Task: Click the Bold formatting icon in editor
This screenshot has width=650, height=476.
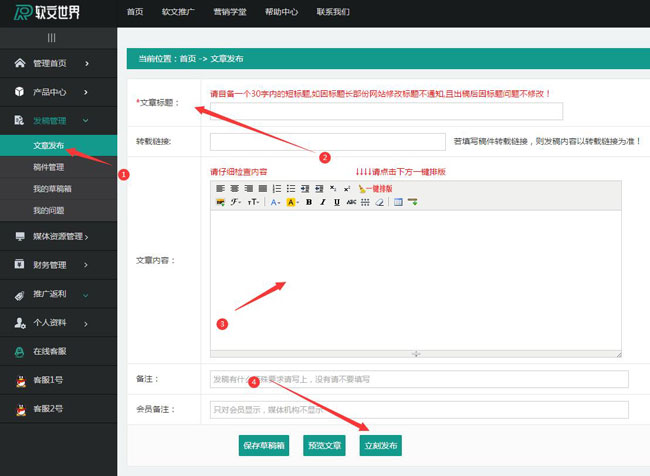Action: (x=309, y=202)
